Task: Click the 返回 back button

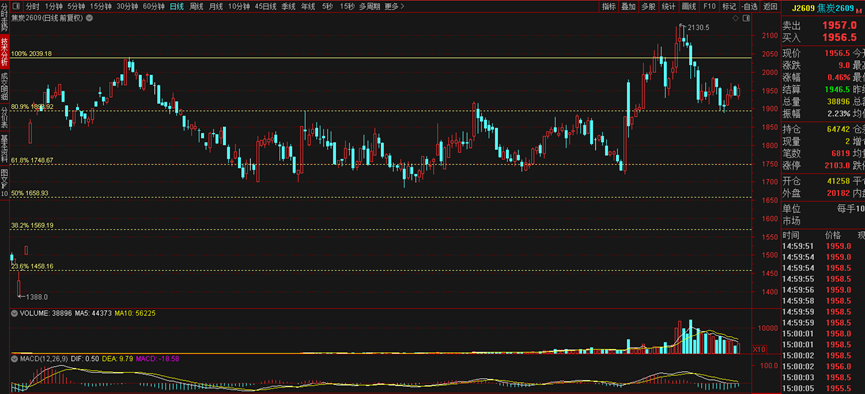Action: pyautogui.click(x=770, y=7)
